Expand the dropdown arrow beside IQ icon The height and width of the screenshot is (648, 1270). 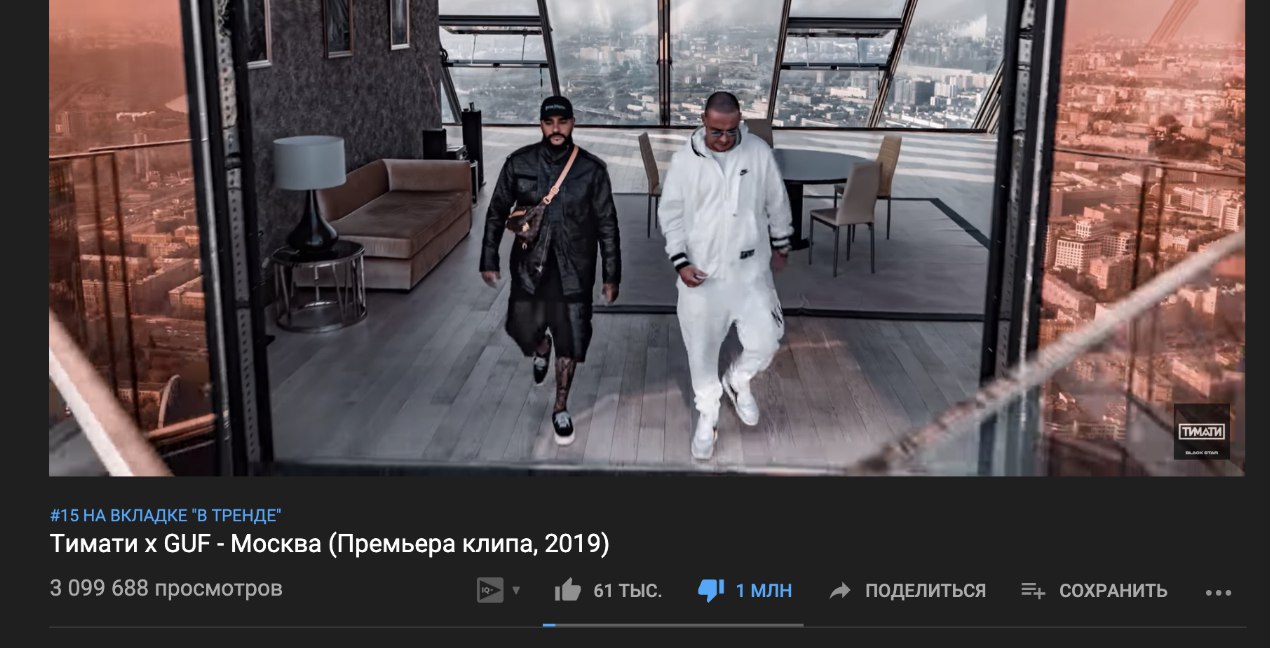pyautogui.click(x=516, y=591)
